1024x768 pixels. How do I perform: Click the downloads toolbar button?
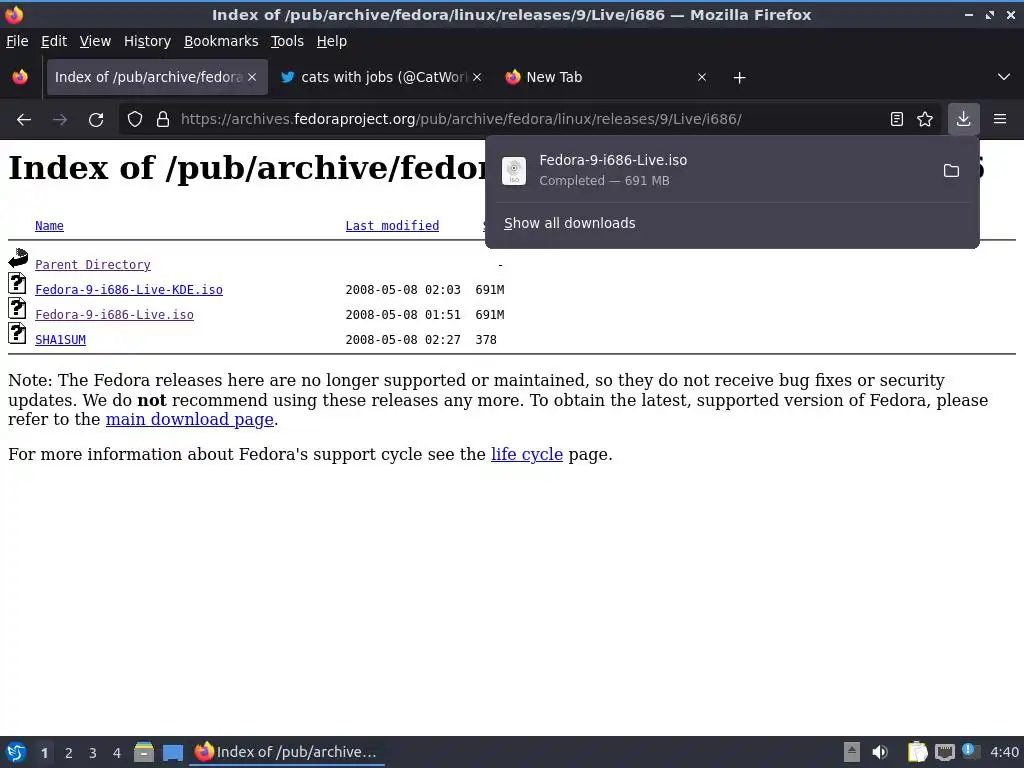tap(963, 119)
